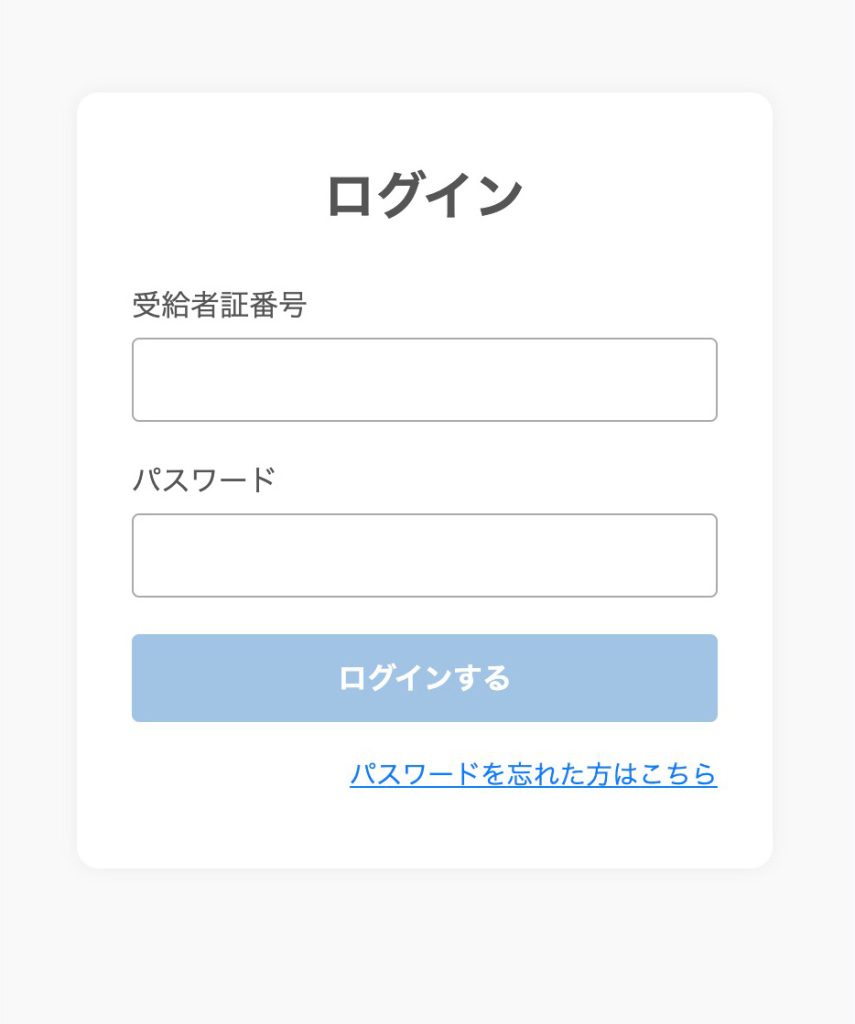Focus the パスワード text box

click(424, 556)
